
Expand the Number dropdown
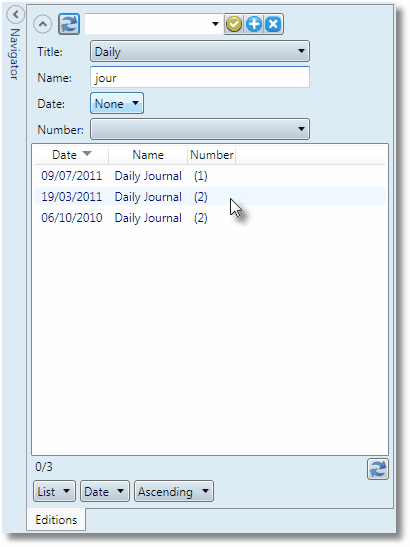pyautogui.click(x=200, y=129)
